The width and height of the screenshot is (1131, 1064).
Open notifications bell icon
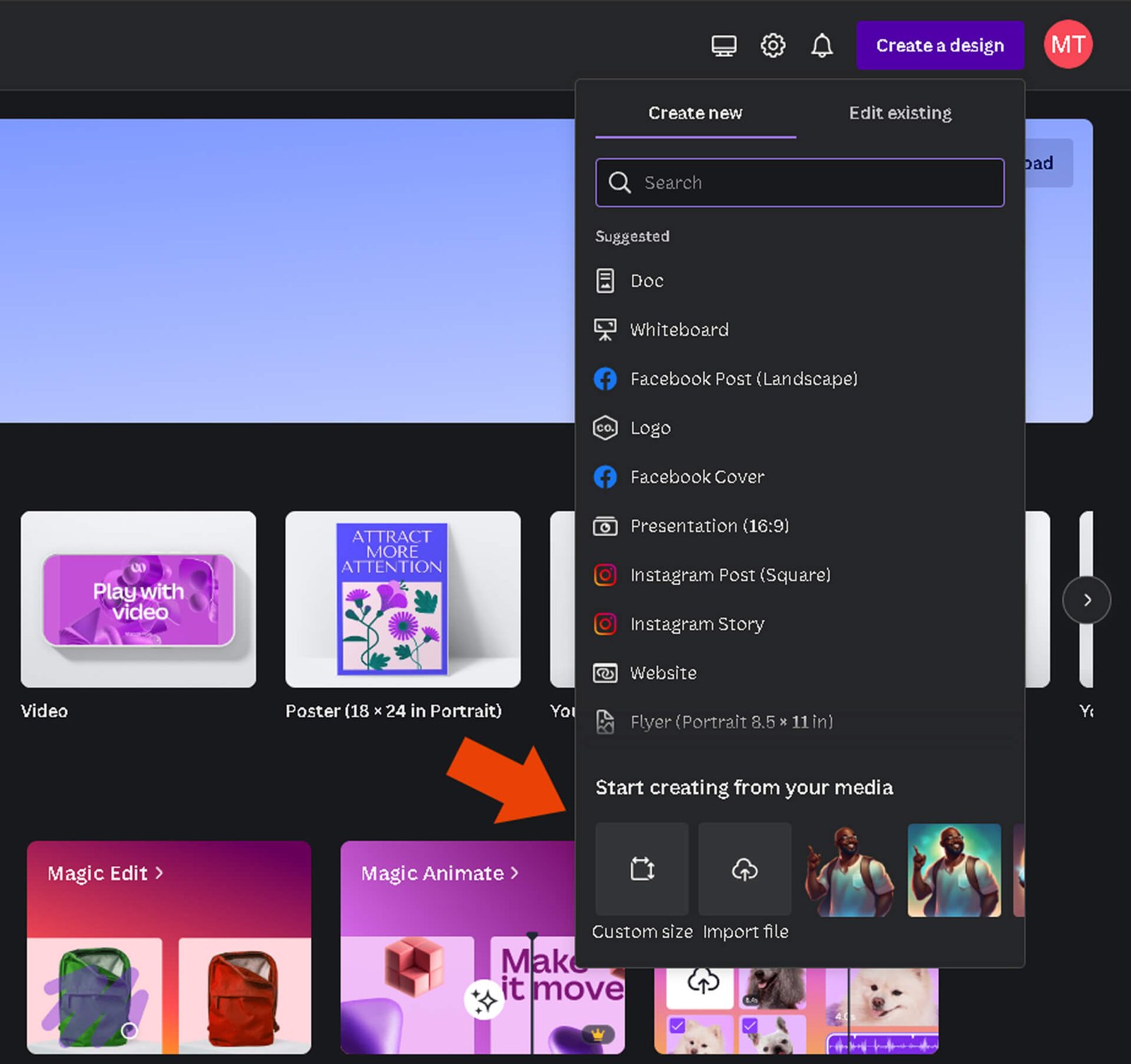point(821,46)
